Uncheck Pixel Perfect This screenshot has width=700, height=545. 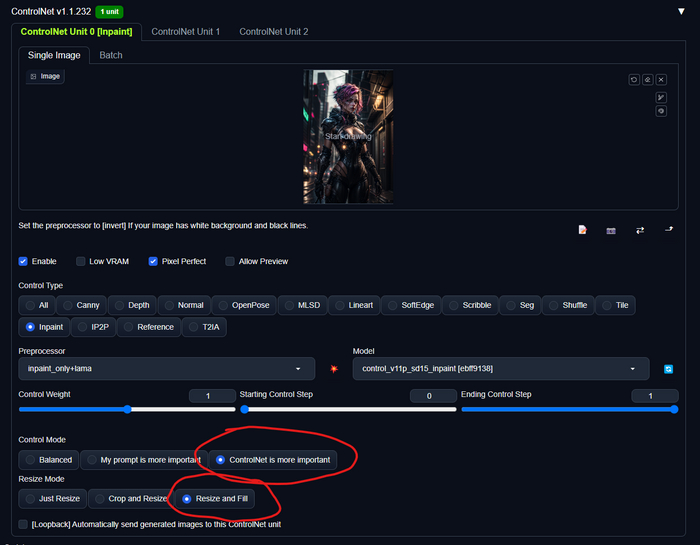point(153,261)
